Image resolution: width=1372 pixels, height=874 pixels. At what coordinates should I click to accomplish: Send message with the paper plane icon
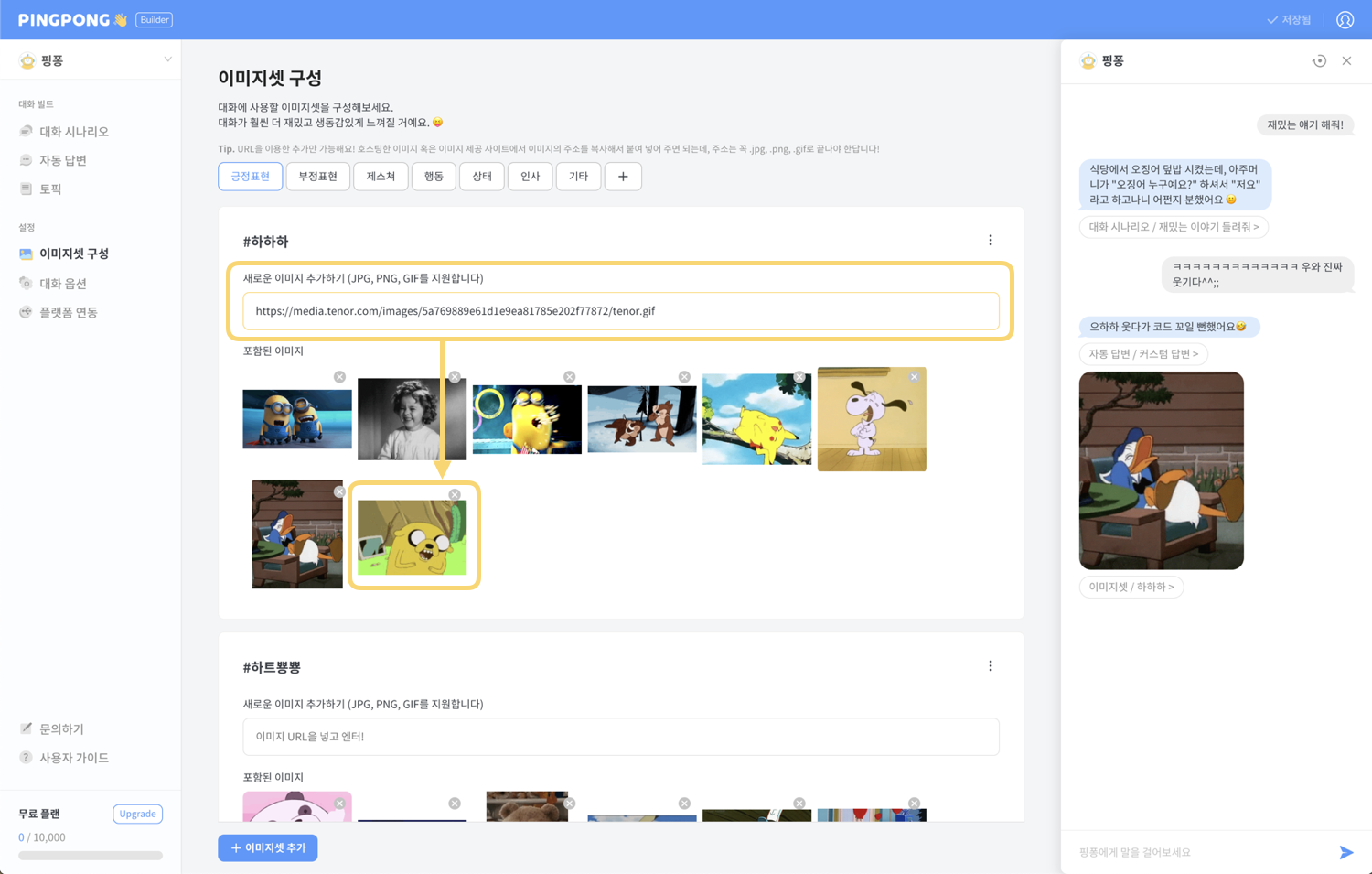click(1345, 852)
